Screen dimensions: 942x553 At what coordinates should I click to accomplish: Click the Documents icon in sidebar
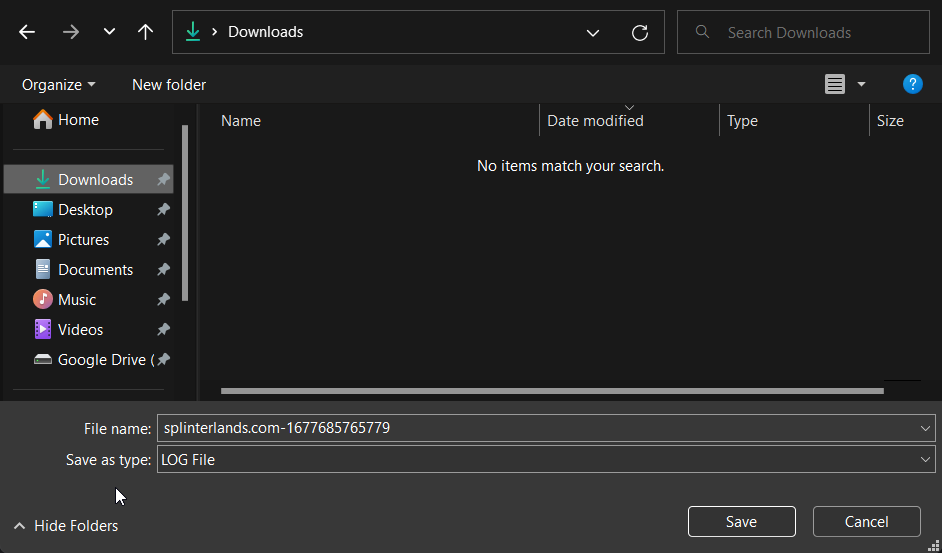(x=43, y=269)
